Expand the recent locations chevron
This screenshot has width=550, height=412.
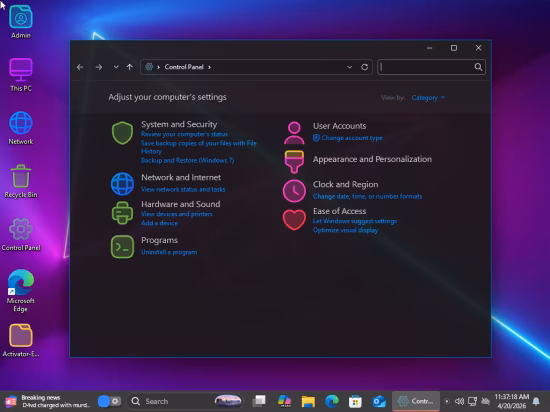[116, 67]
